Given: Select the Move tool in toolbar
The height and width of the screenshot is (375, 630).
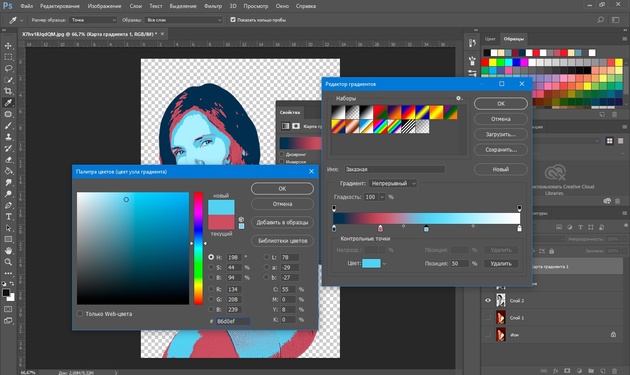Looking at the screenshot, I should pos(8,46).
